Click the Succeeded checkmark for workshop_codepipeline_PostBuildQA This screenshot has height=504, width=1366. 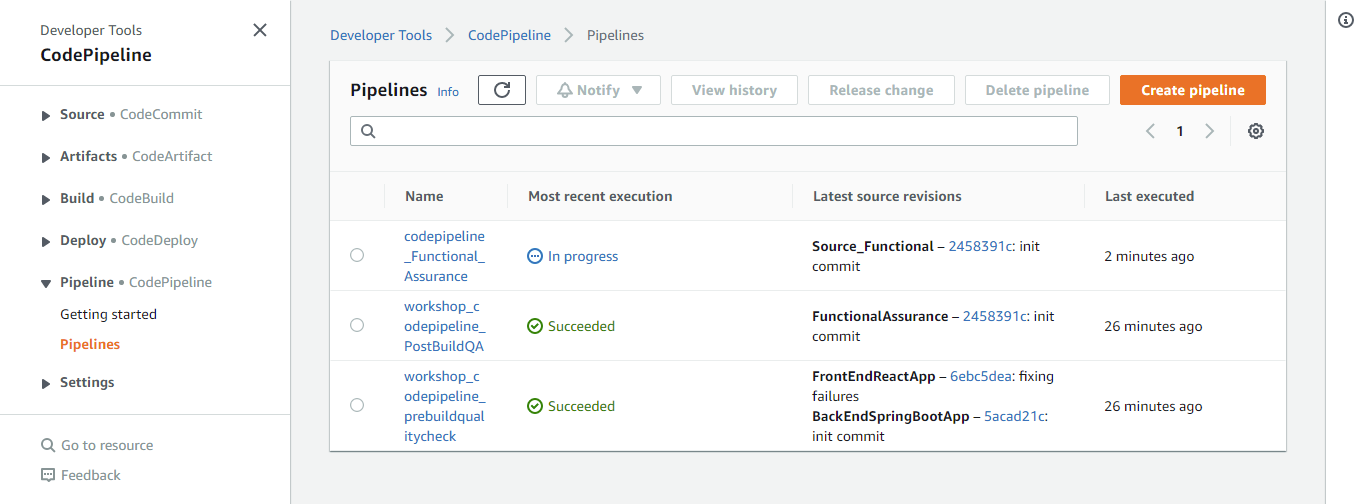[535, 326]
